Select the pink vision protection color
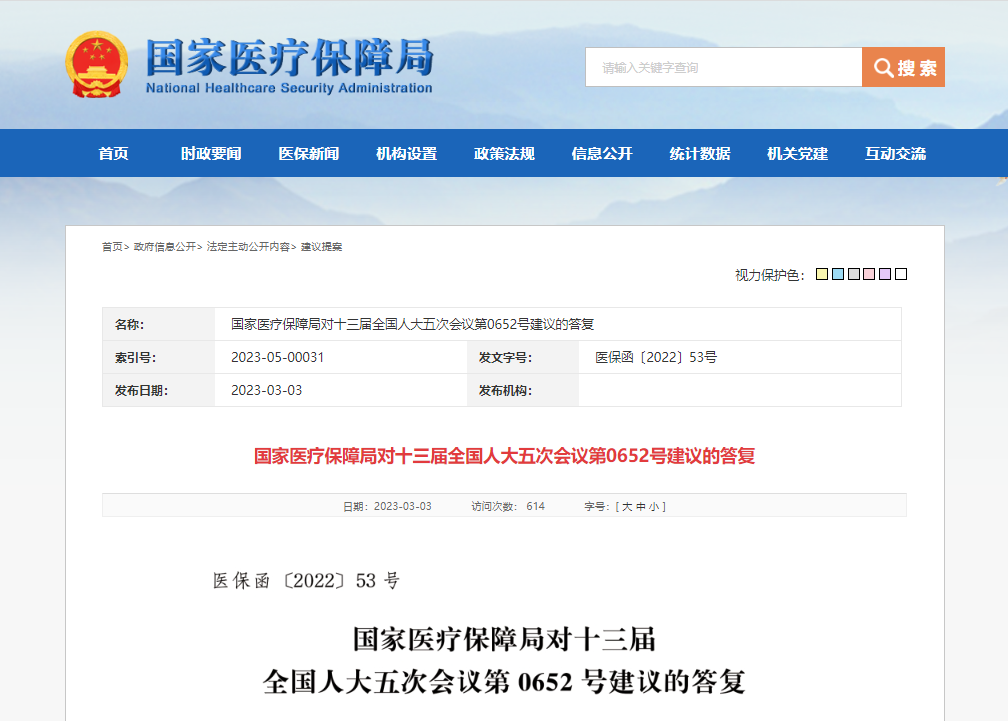 [x=869, y=274]
